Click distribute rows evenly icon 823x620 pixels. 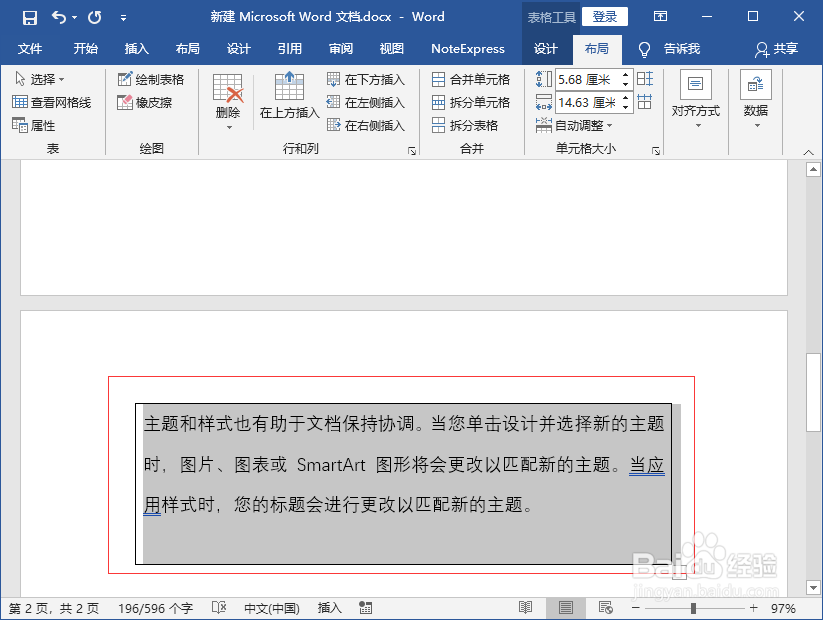(645, 79)
